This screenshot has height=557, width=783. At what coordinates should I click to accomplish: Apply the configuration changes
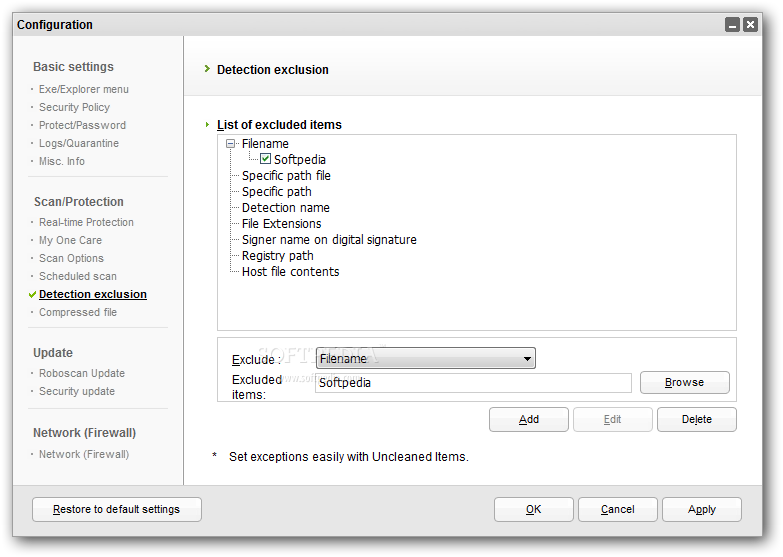coord(702,509)
